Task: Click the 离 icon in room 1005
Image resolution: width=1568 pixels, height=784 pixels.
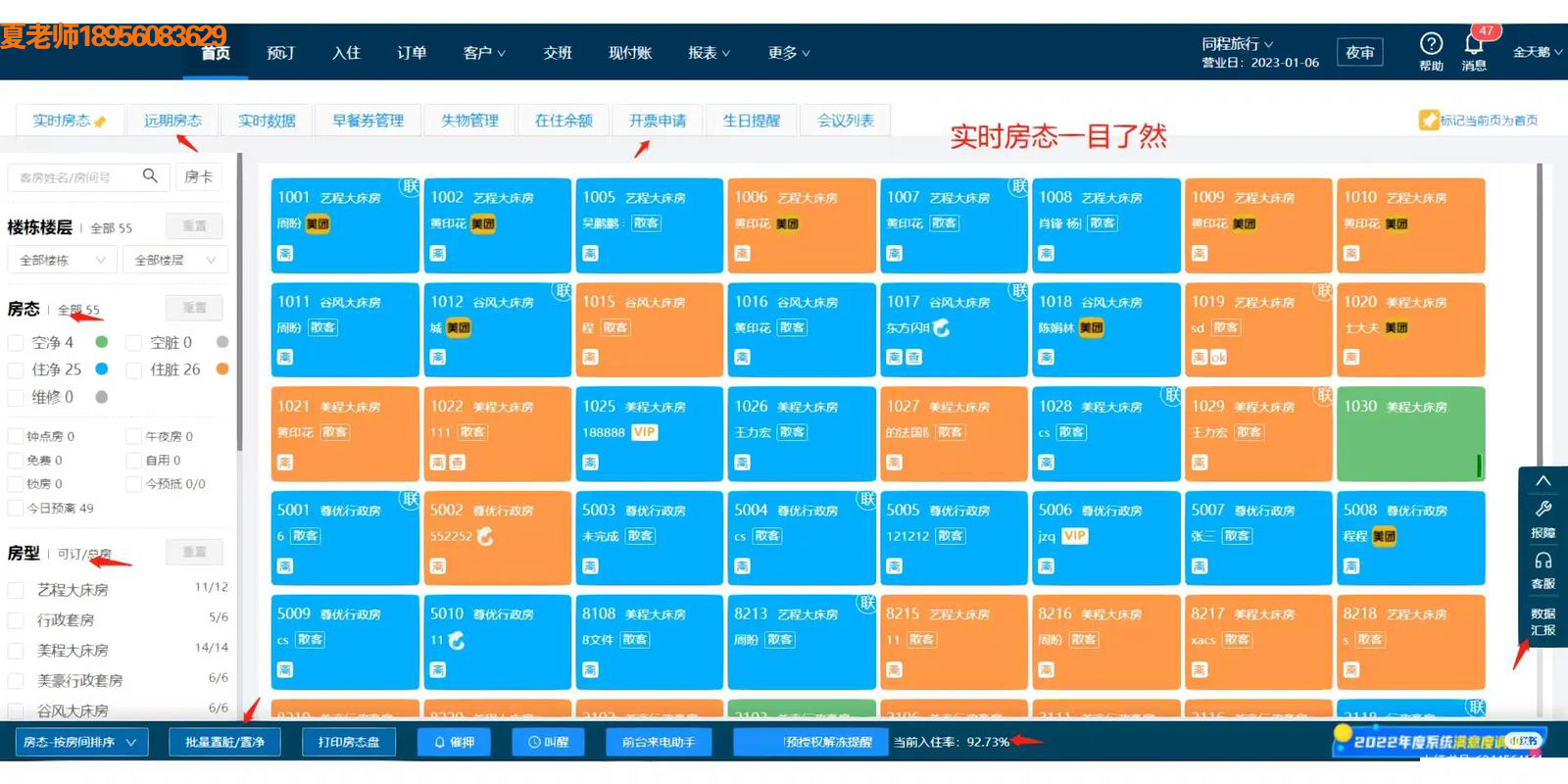Action: point(590,253)
